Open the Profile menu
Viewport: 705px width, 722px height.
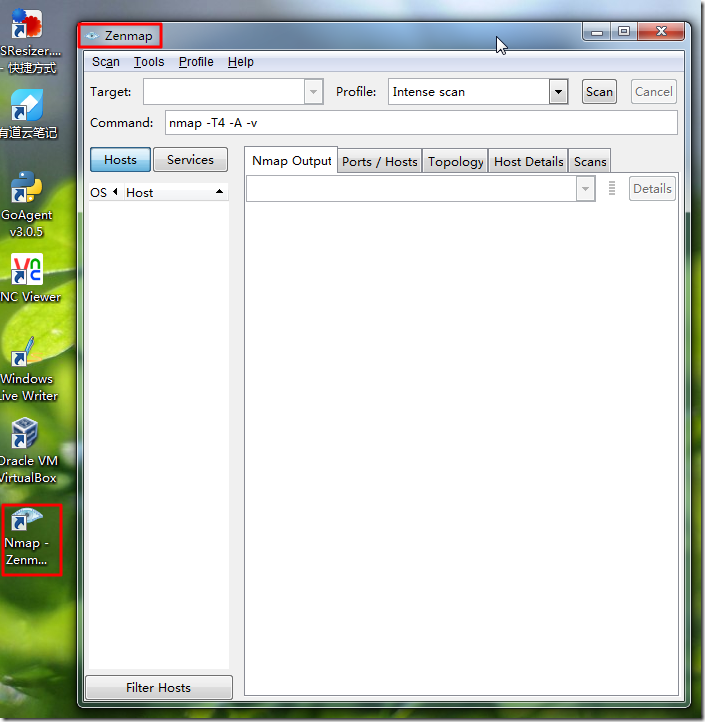click(196, 62)
